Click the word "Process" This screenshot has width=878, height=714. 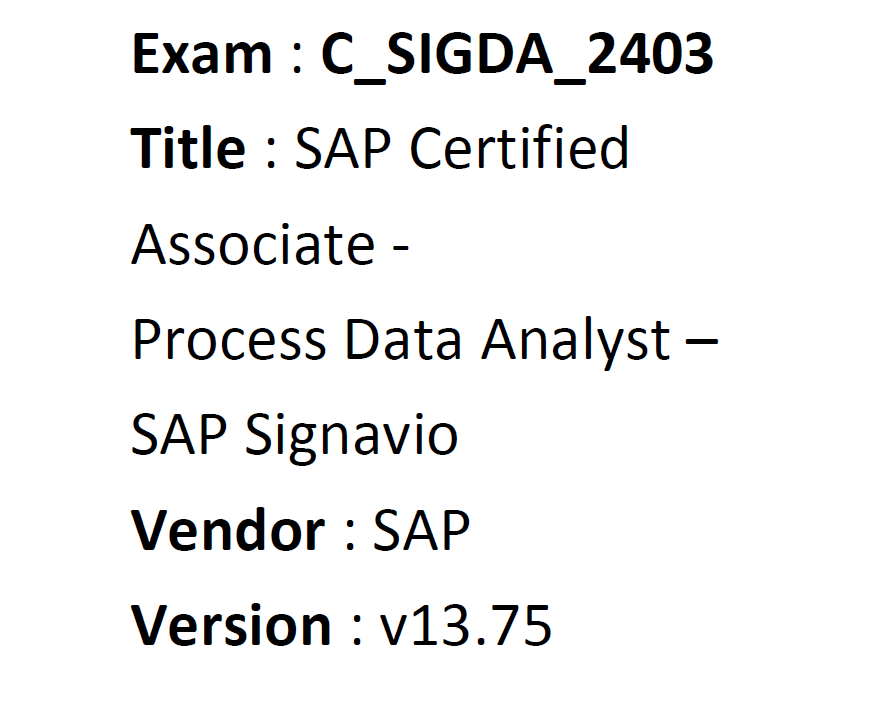coord(229,339)
